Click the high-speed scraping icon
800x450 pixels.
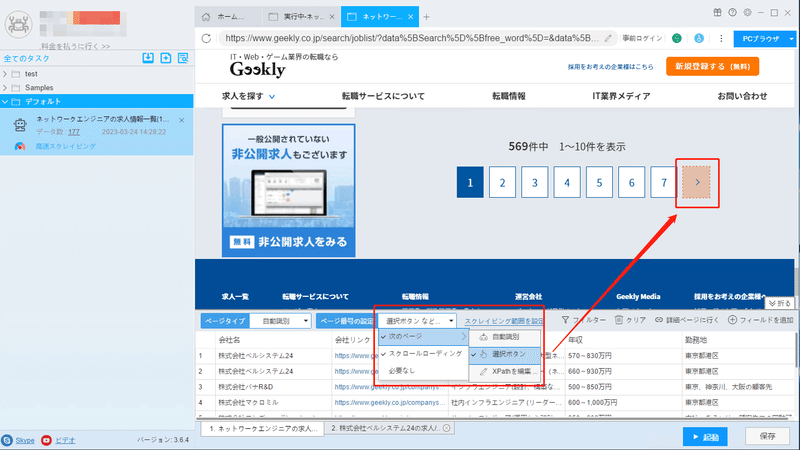20,146
